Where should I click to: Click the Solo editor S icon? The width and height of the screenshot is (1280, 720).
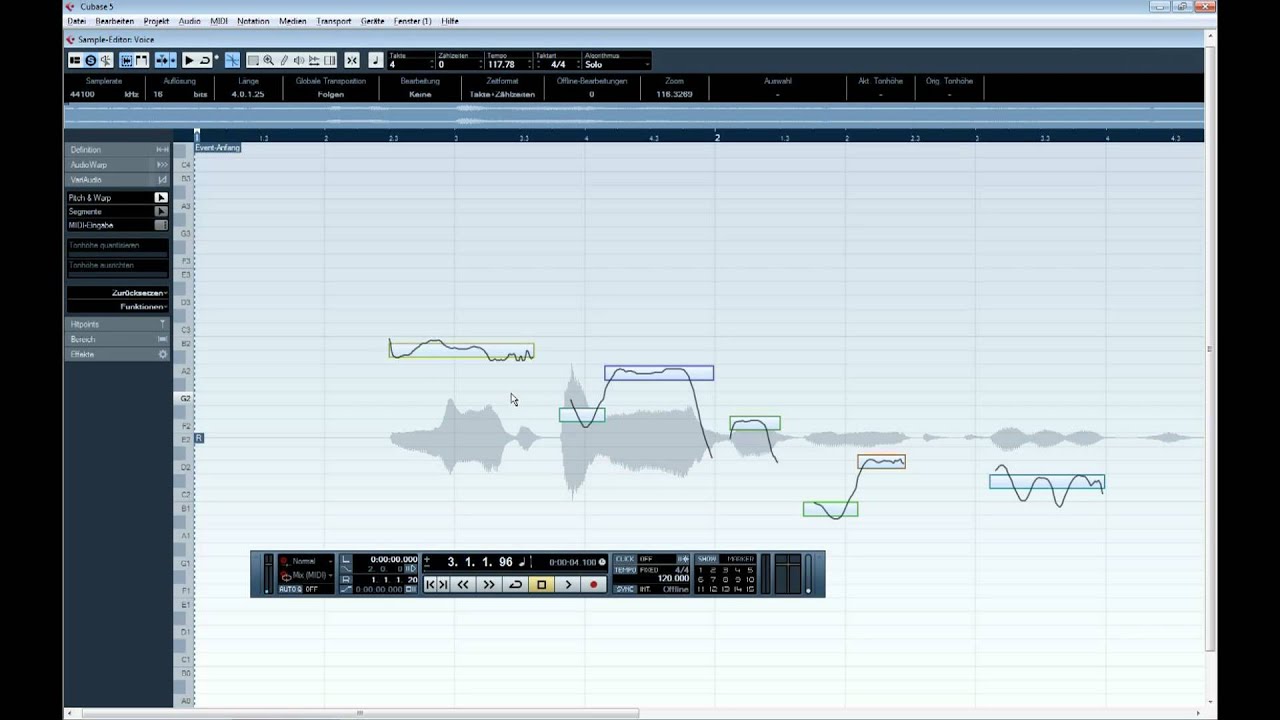pos(90,60)
